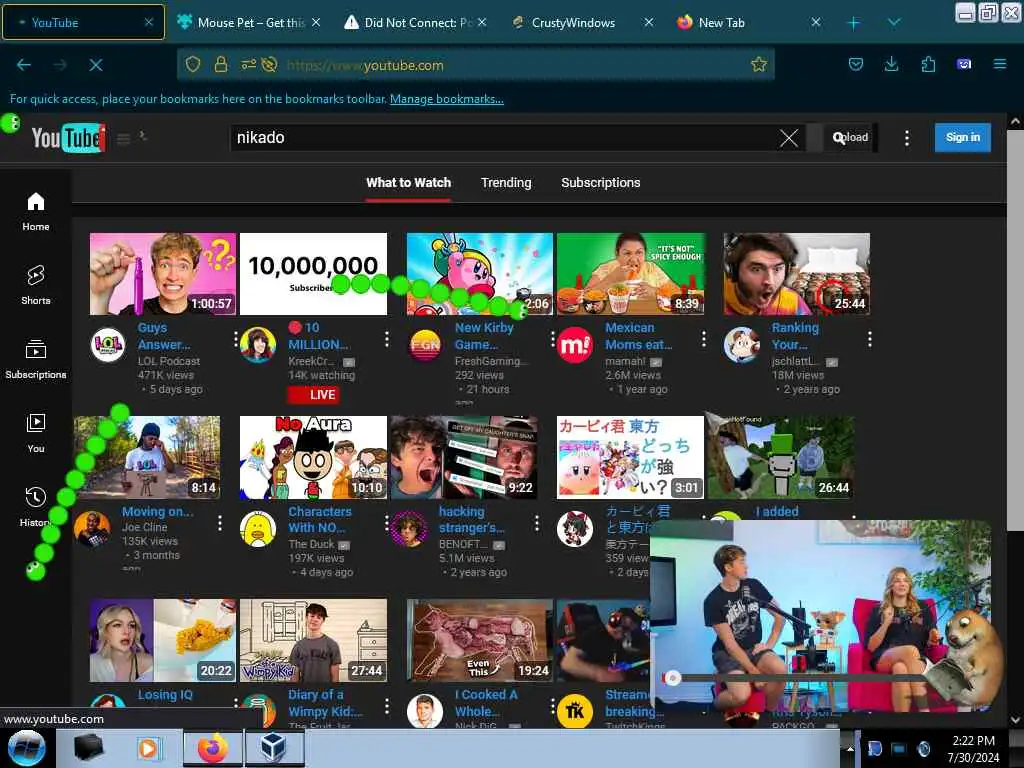Click the mini player progress slider handle

coord(673,678)
